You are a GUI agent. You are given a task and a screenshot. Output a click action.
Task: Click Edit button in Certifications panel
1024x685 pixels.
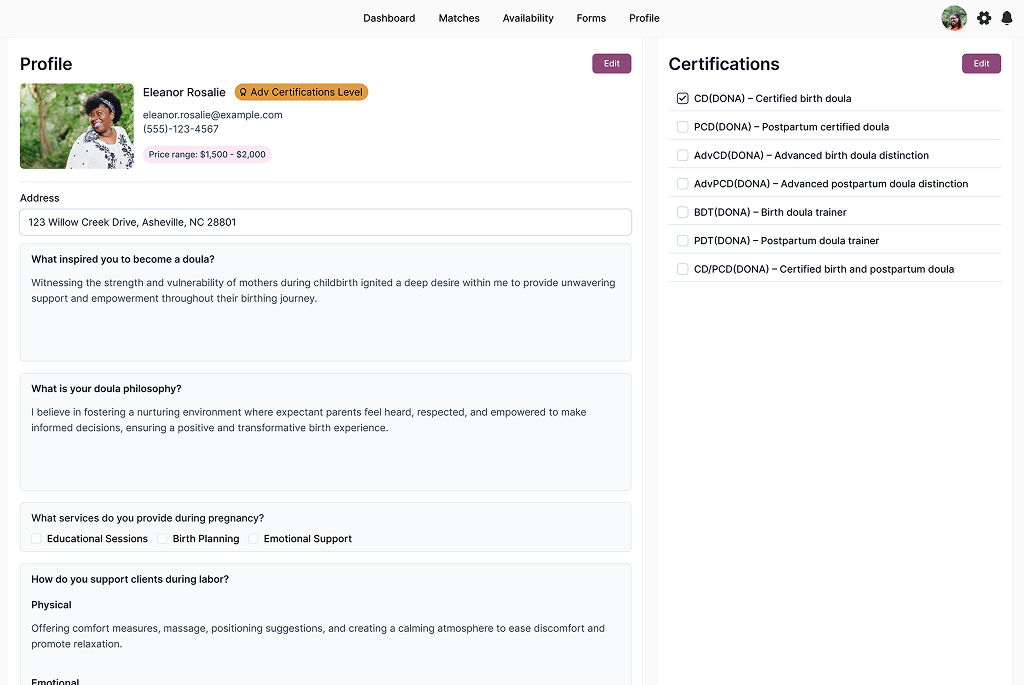[x=981, y=64]
